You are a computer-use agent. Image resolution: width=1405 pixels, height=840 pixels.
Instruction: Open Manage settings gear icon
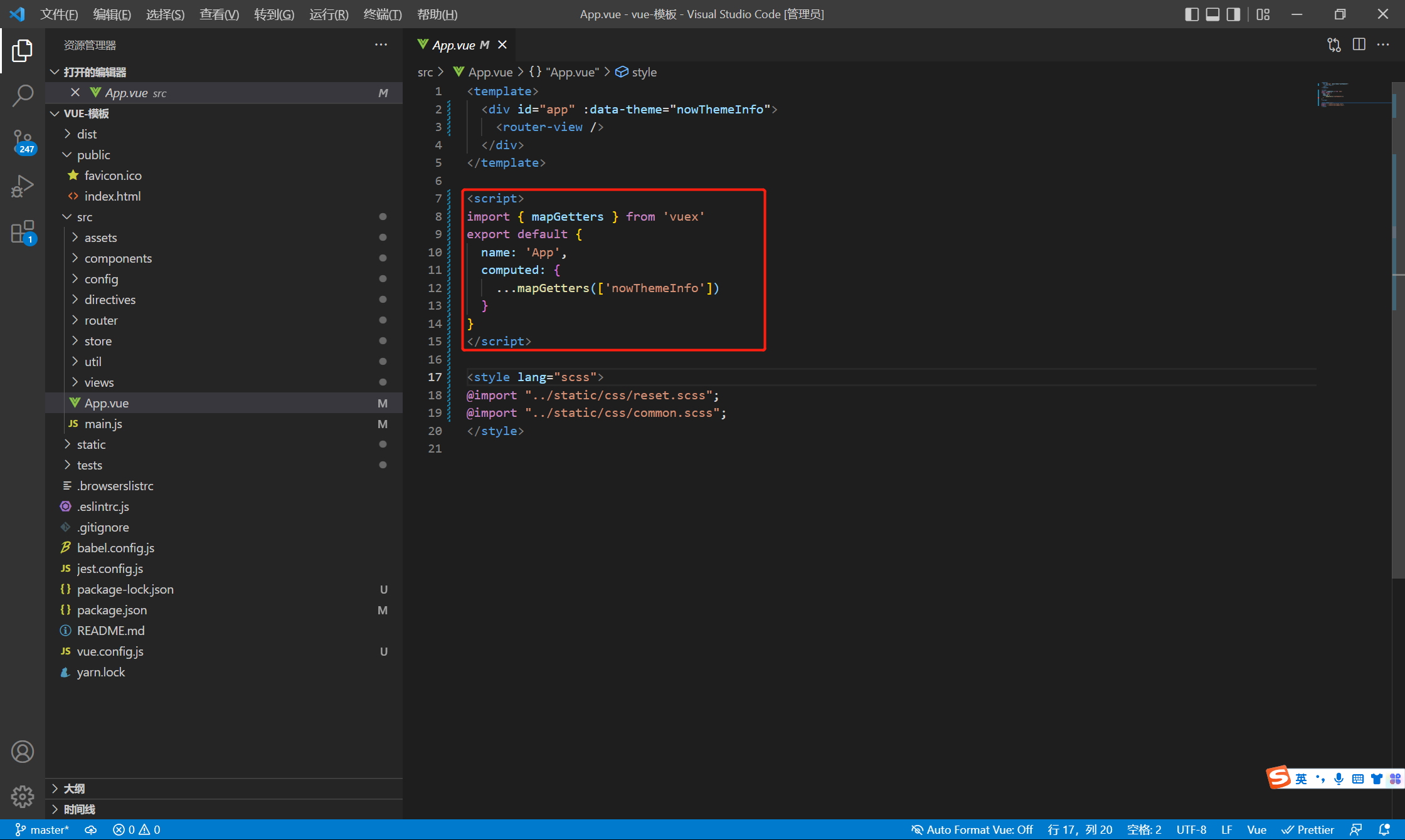(23, 796)
